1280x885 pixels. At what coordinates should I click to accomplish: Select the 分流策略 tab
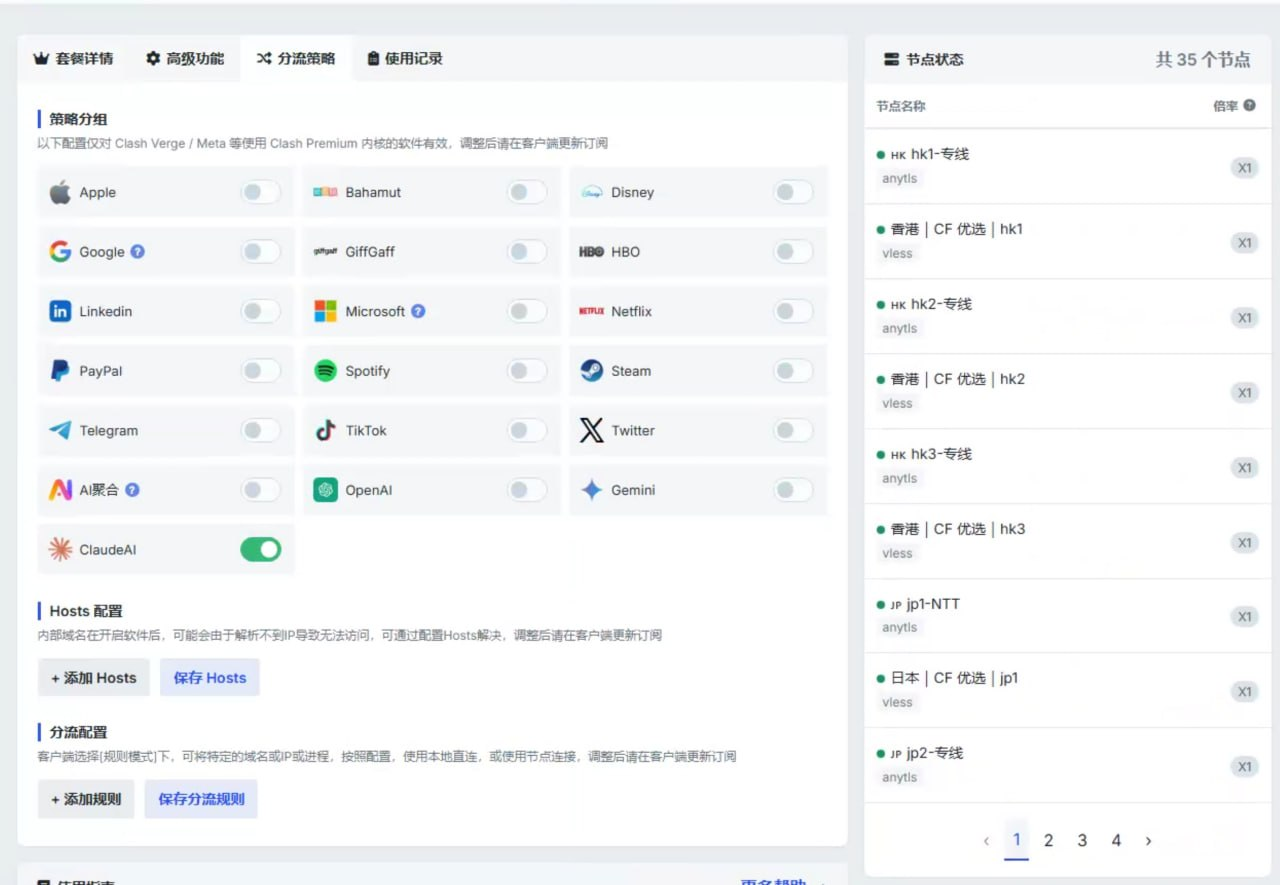[x=295, y=58]
